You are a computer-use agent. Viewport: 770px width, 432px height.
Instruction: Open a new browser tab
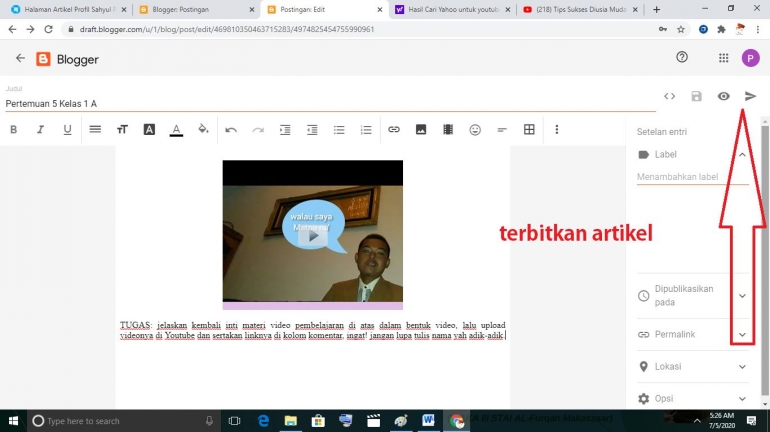tap(657, 9)
